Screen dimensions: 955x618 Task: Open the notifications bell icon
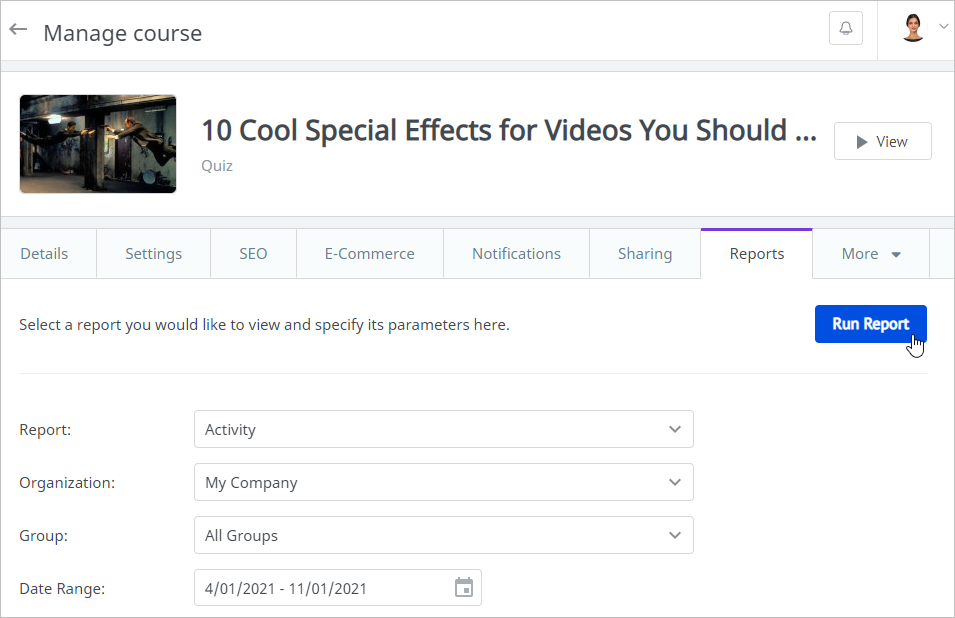click(845, 28)
